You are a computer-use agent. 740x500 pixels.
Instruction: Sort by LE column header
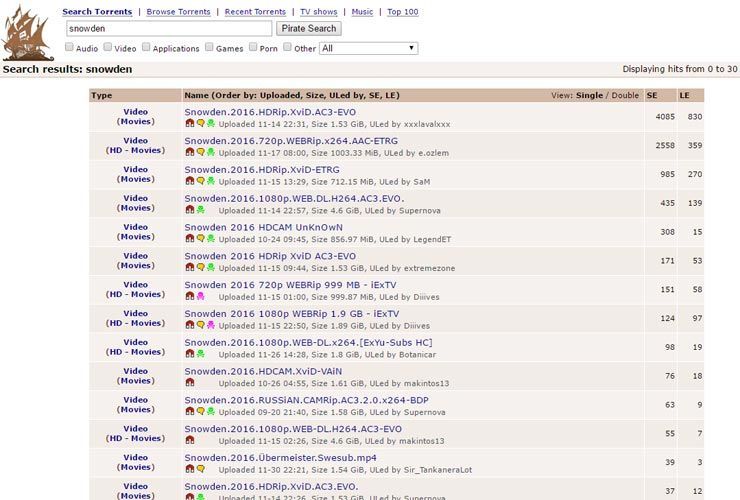pyautogui.click(x=684, y=95)
